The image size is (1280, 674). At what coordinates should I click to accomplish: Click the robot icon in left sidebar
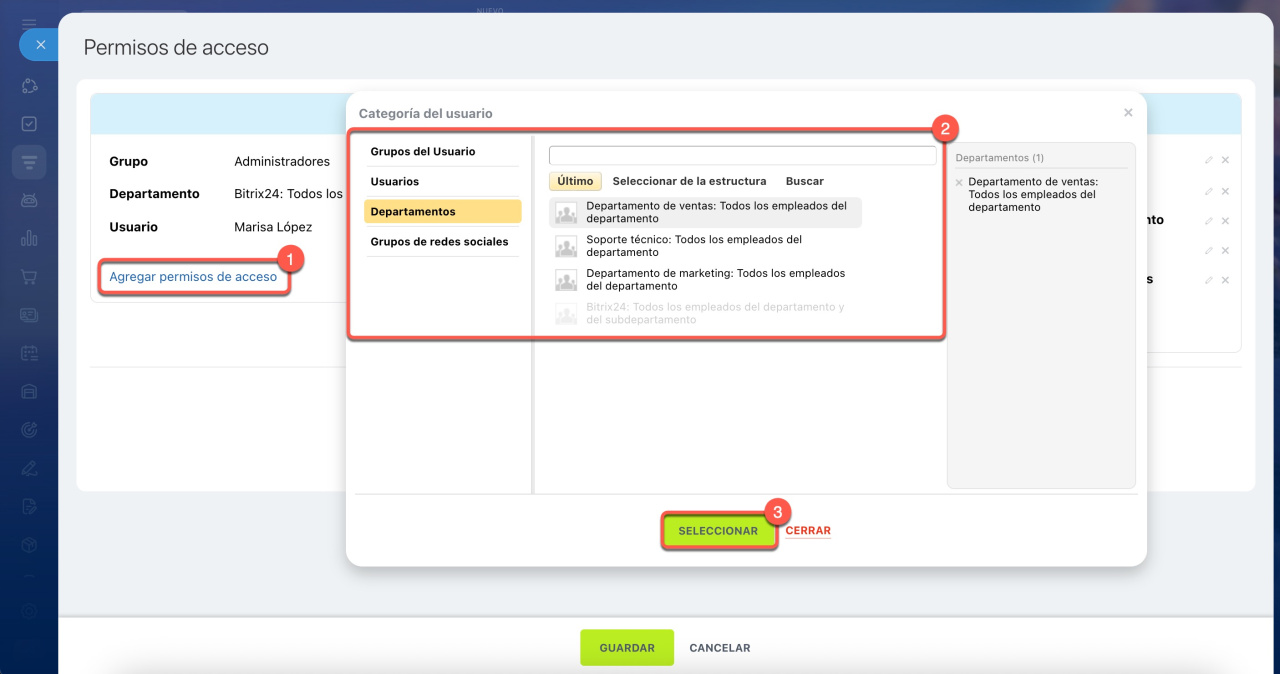[x=29, y=201]
